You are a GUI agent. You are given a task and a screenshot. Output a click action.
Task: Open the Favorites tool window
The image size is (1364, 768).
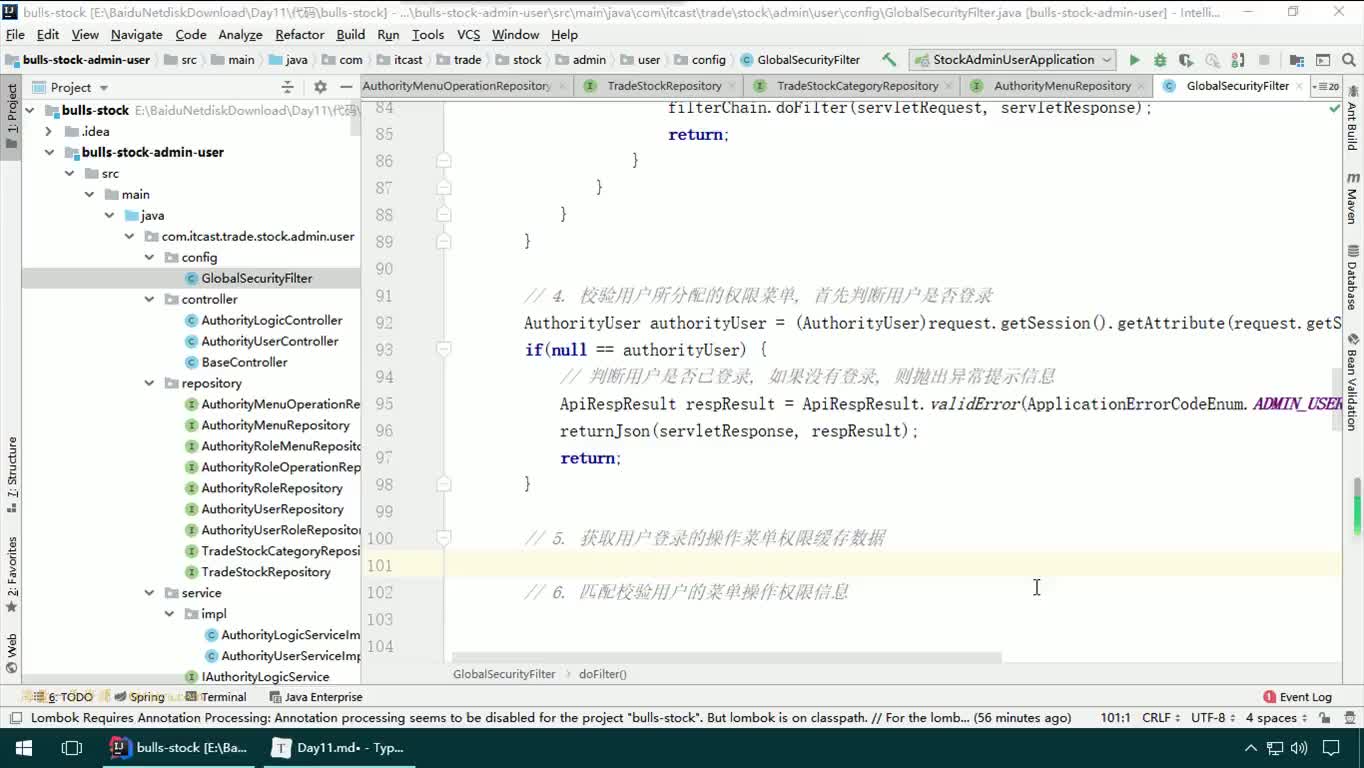(12, 574)
